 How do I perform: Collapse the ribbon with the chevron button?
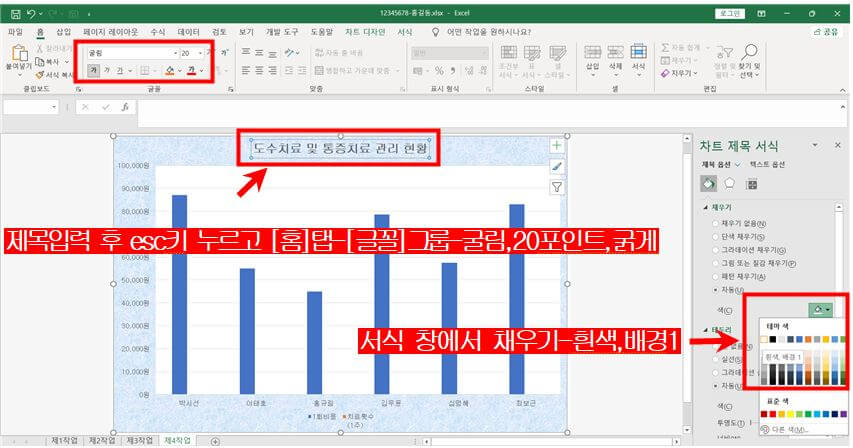[843, 90]
